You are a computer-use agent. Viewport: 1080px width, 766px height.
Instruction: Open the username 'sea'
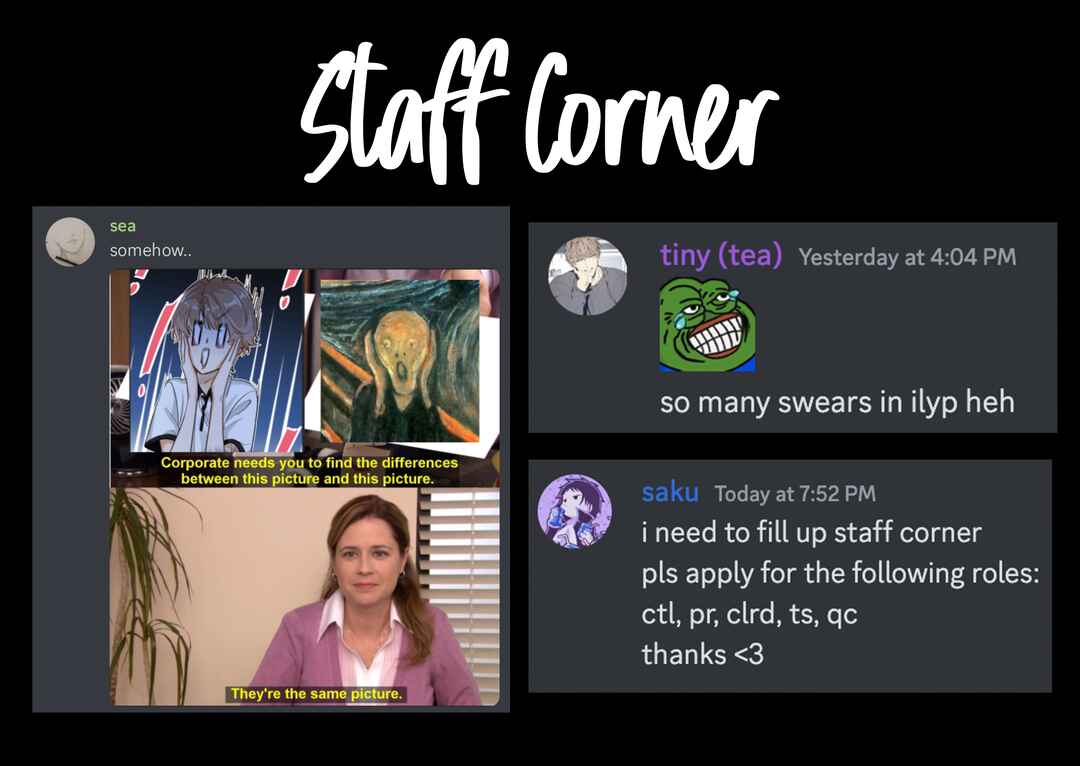(x=123, y=226)
